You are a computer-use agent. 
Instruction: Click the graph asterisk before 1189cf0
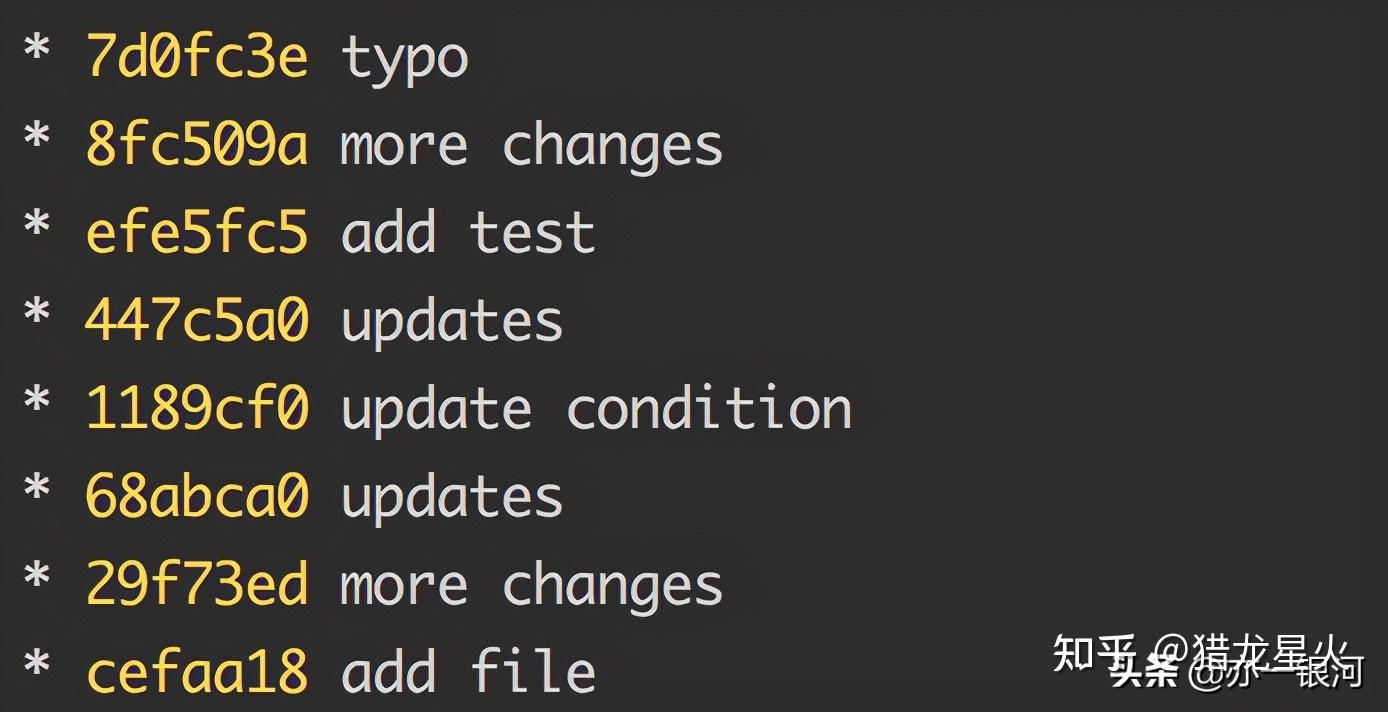tap(37, 404)
